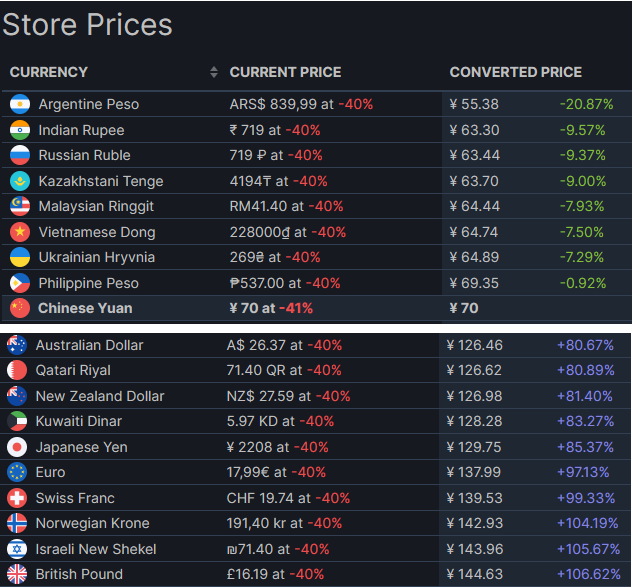Screen dimensions: 632x587
Task: Select the Ukrainian Hryvnia currency name
Action: coord(97,257)
